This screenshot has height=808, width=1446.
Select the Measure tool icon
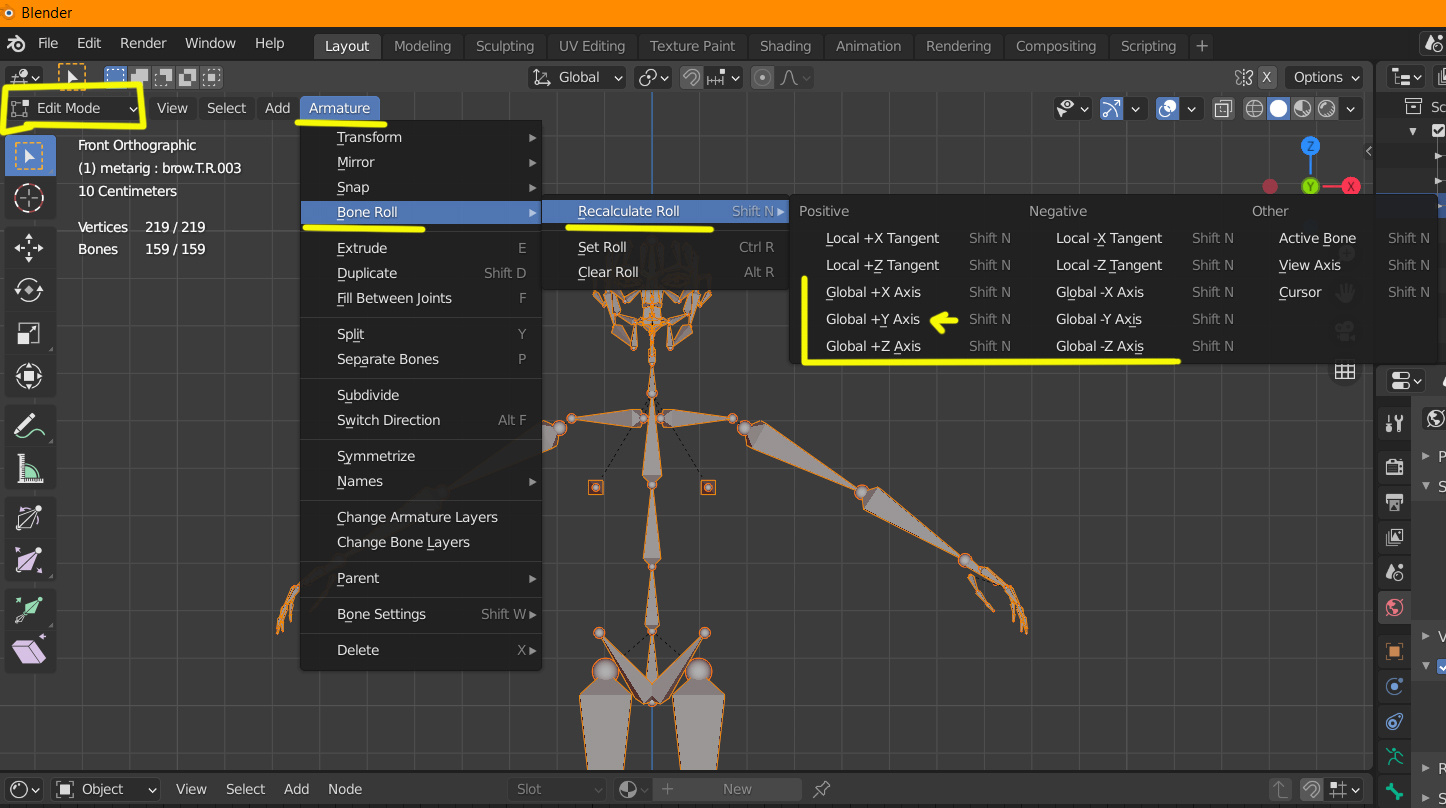pos(28,469)
